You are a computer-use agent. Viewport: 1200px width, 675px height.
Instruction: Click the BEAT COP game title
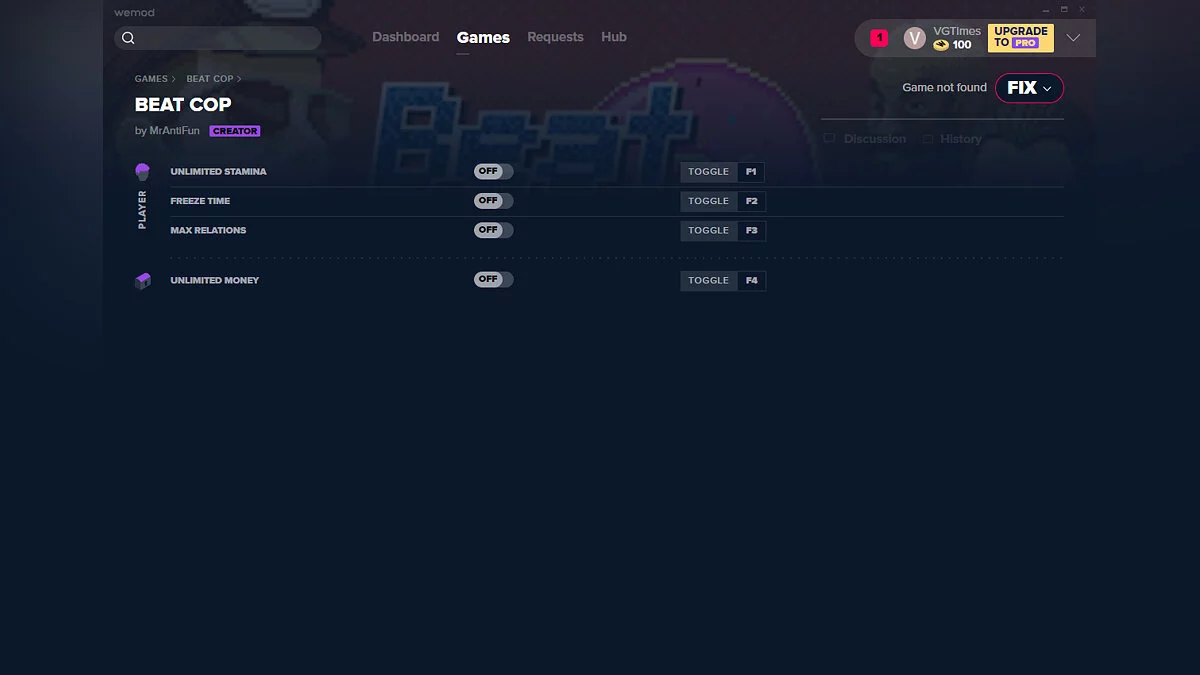coord(183,104)
